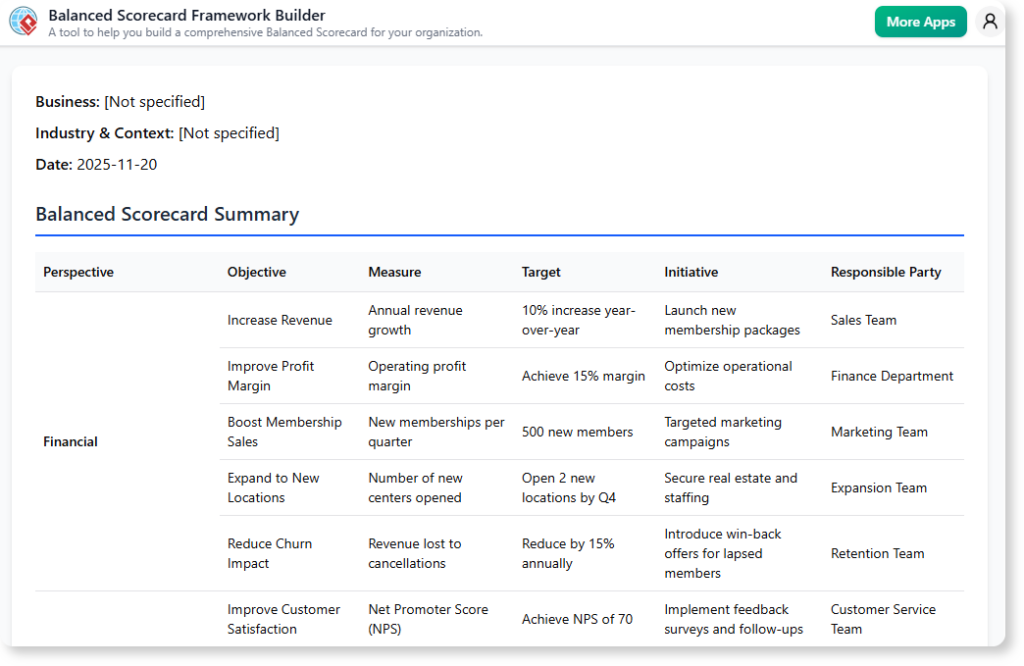Click the Net Promoter Score (NPS) measure
Viewport: 1024px width, 666px height.
click(x=428, y=619)
